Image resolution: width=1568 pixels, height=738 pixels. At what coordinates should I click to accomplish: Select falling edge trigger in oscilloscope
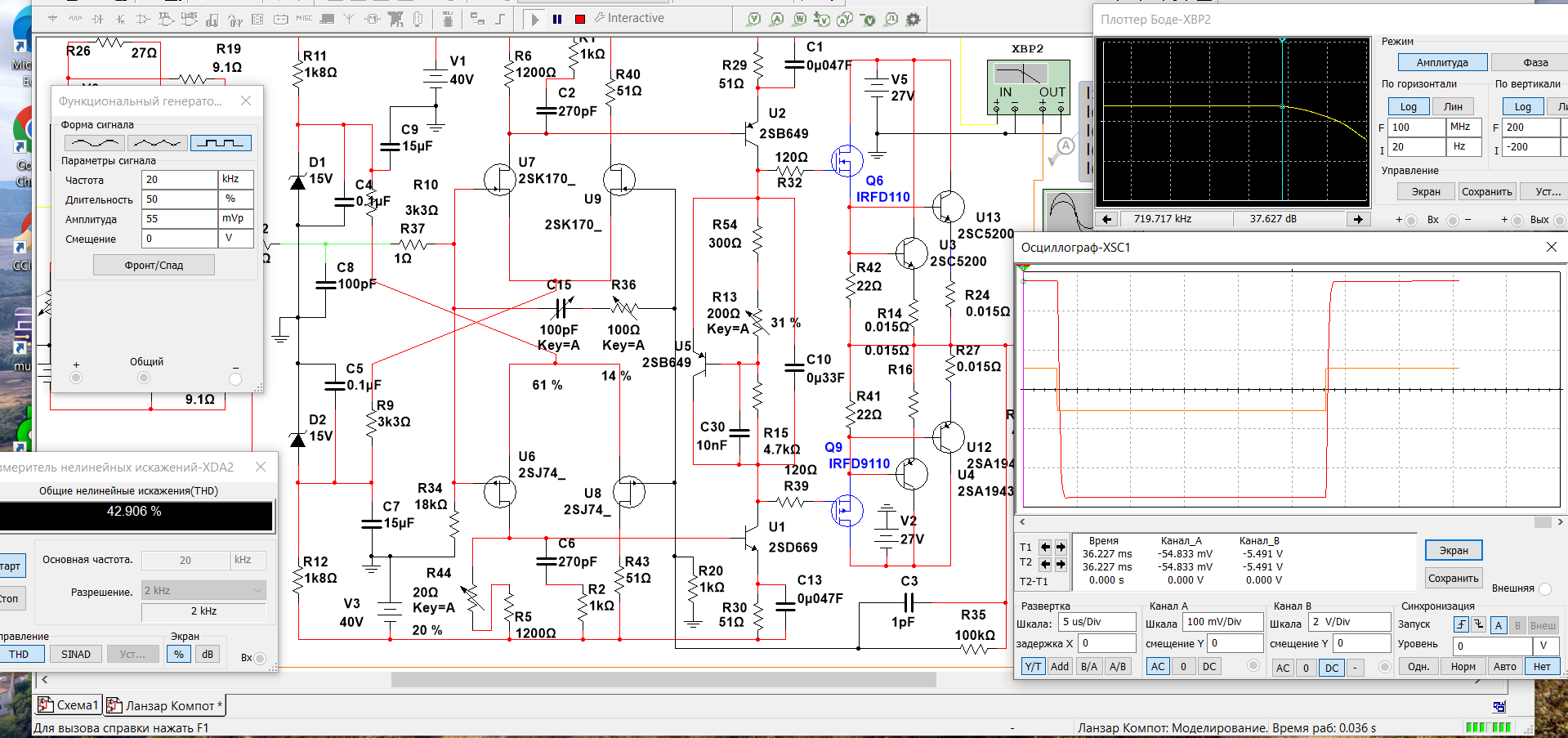coord(1478,625)
